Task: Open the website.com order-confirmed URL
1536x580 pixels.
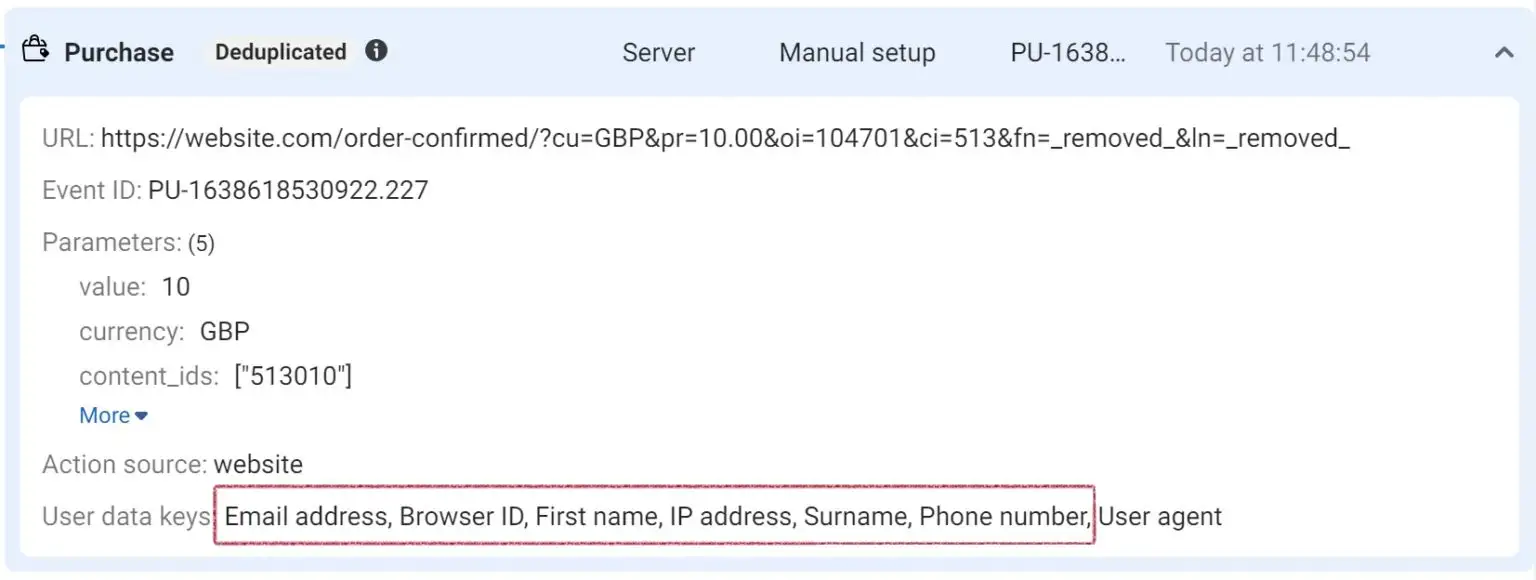Action: [726, 138]
